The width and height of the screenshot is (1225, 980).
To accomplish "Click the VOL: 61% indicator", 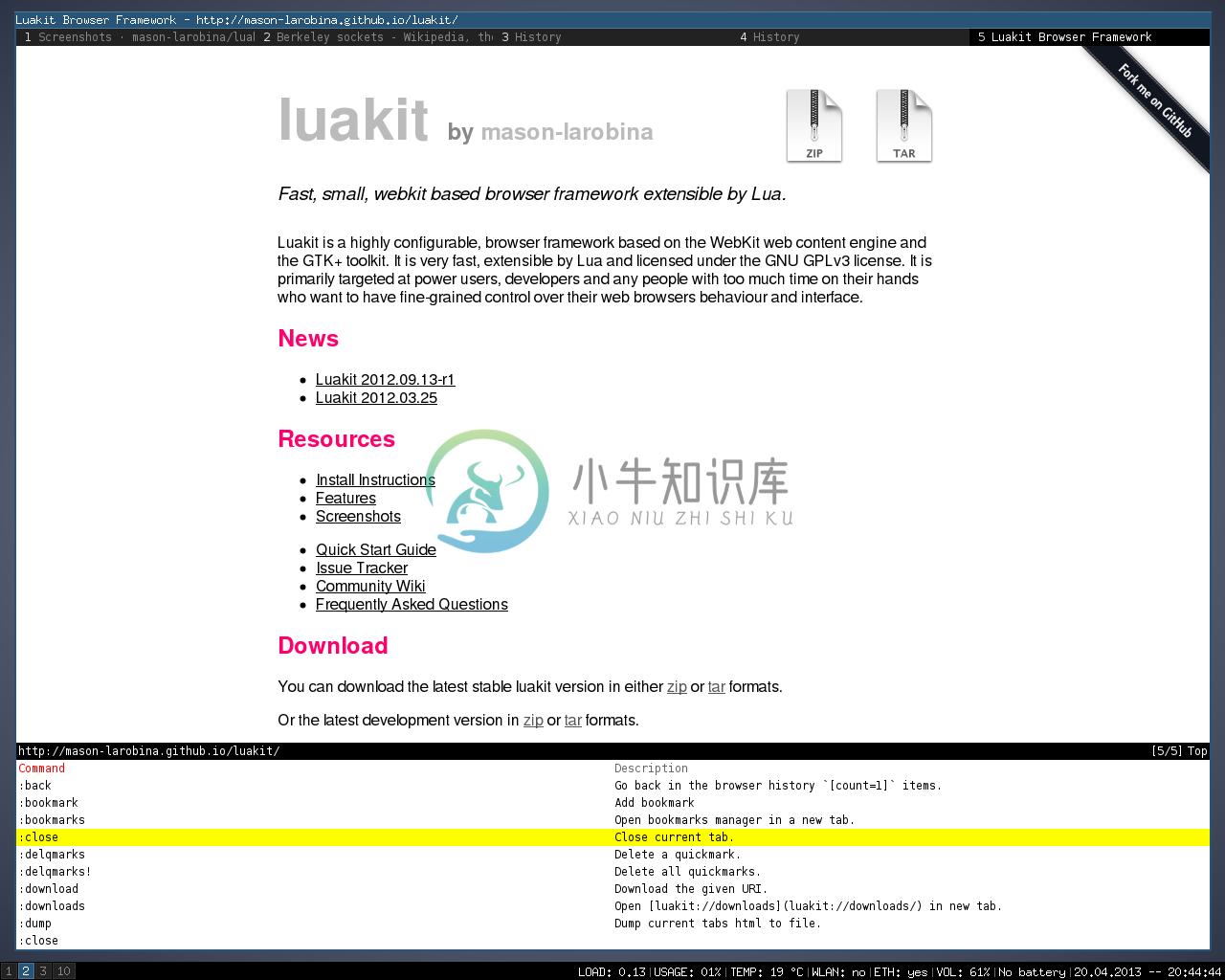I will click(963, 972).
